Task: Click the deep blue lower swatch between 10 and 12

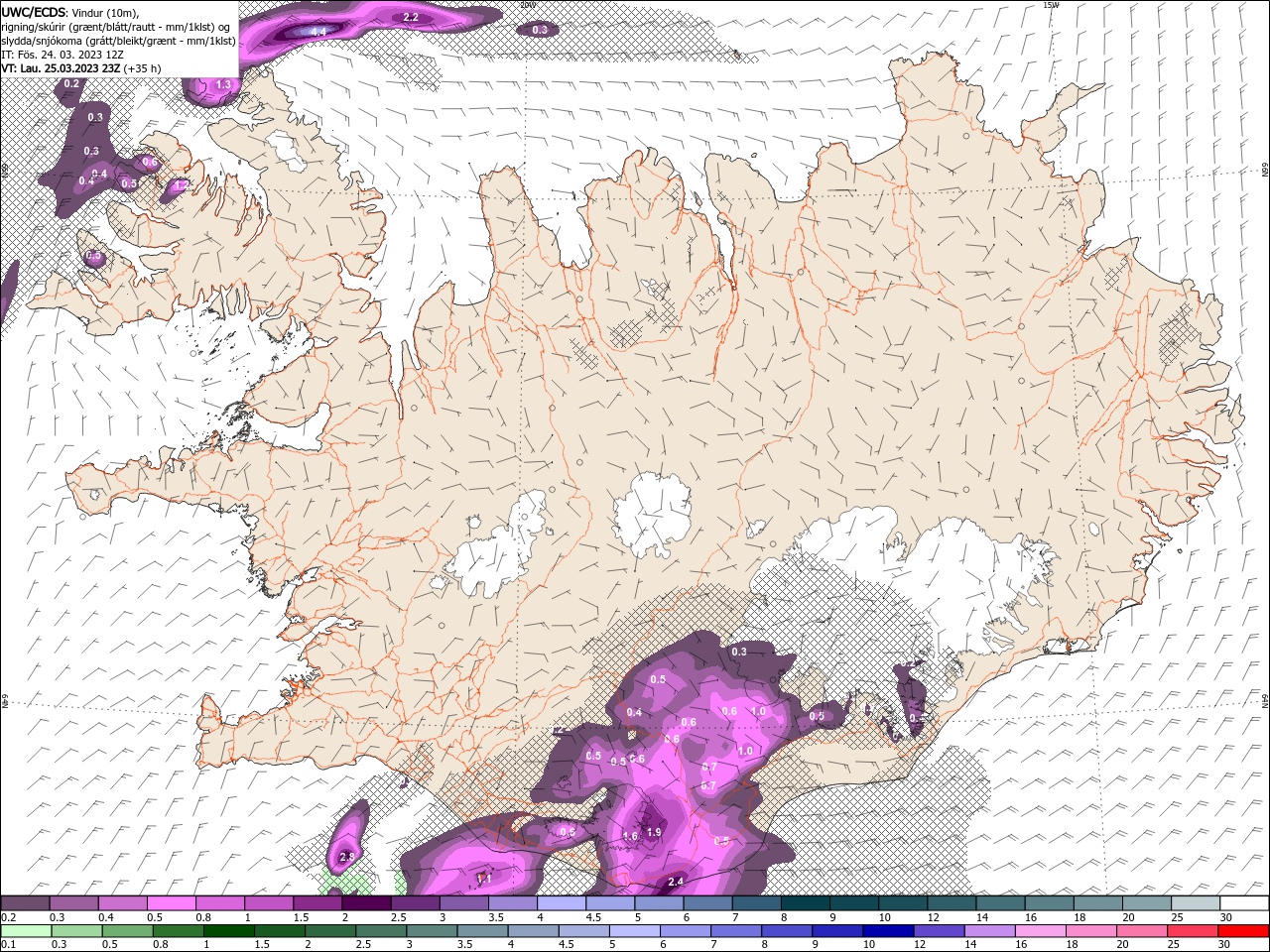Action: click(x=889, y=931)
